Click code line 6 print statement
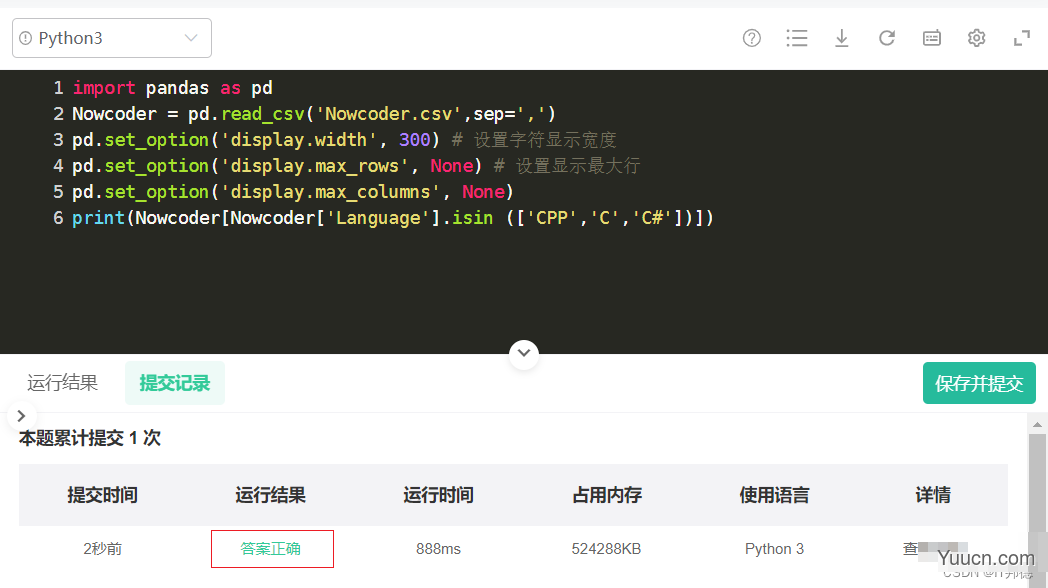 click(393, 218)
